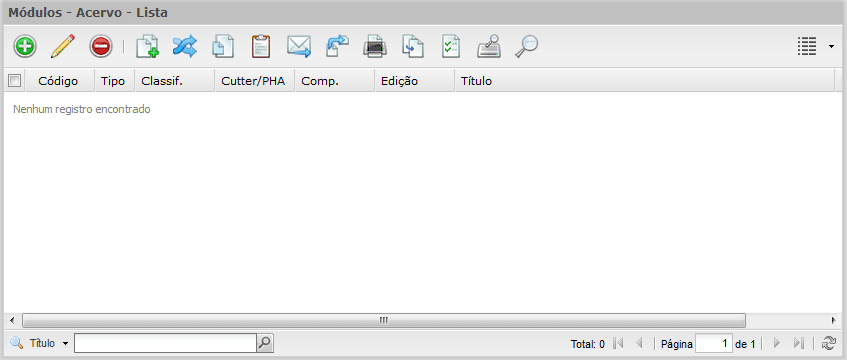The height and width of the screenshot is (360, 847).
Task: Click the green checklist document icon
Action: click(451, 46)
